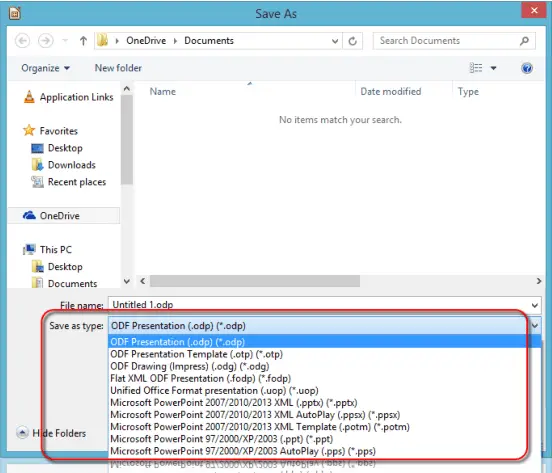Click the Save as type combo box

tap(324, 326)
